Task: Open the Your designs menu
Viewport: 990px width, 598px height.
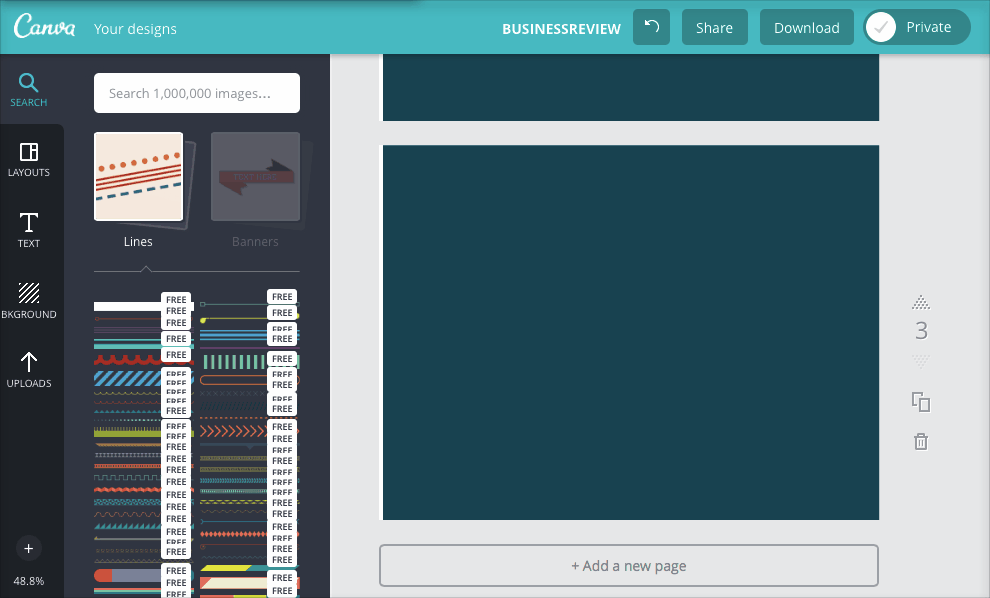Action: click(x=135, y=29)
